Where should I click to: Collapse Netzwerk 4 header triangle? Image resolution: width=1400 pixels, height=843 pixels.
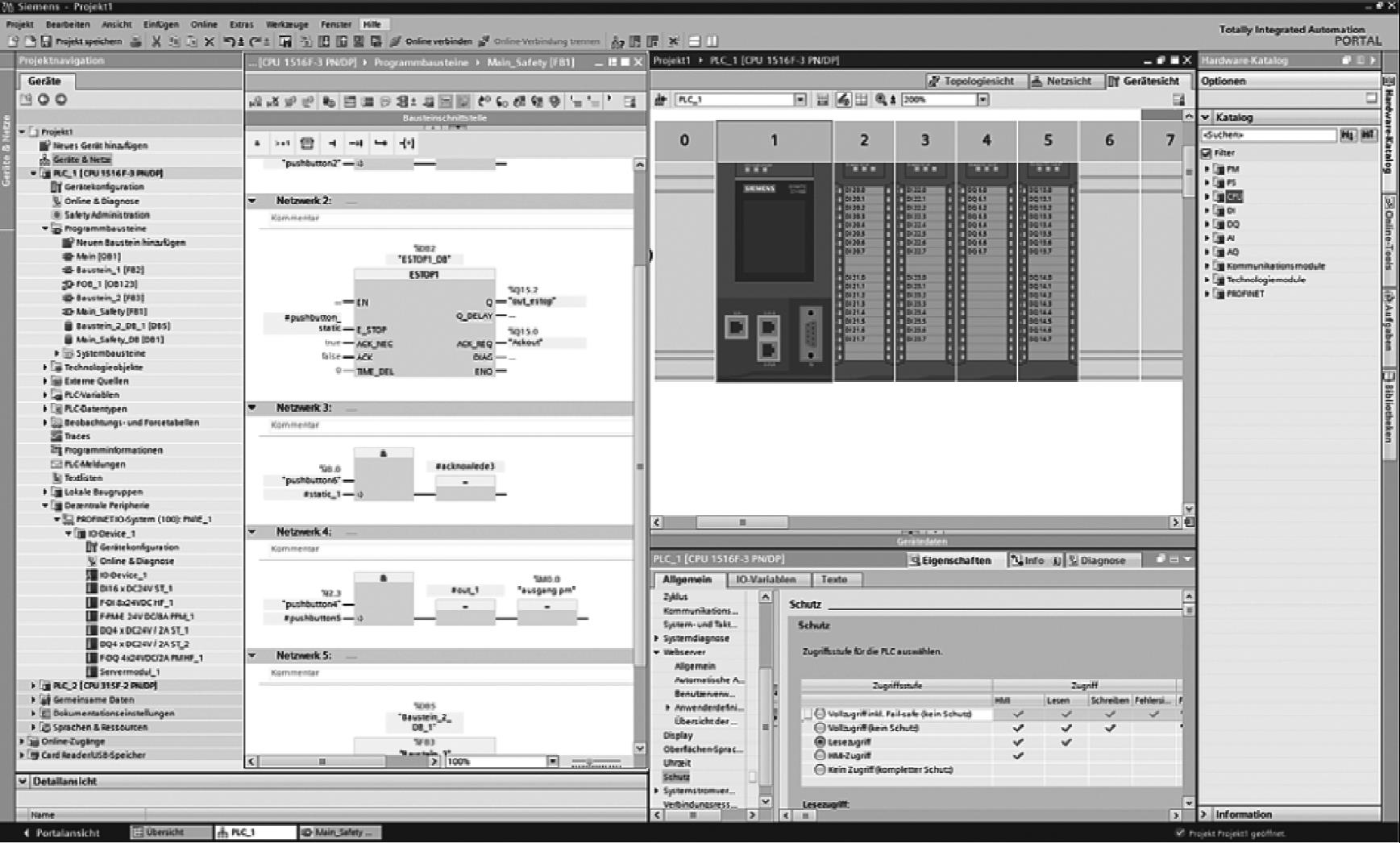[252, 532]
